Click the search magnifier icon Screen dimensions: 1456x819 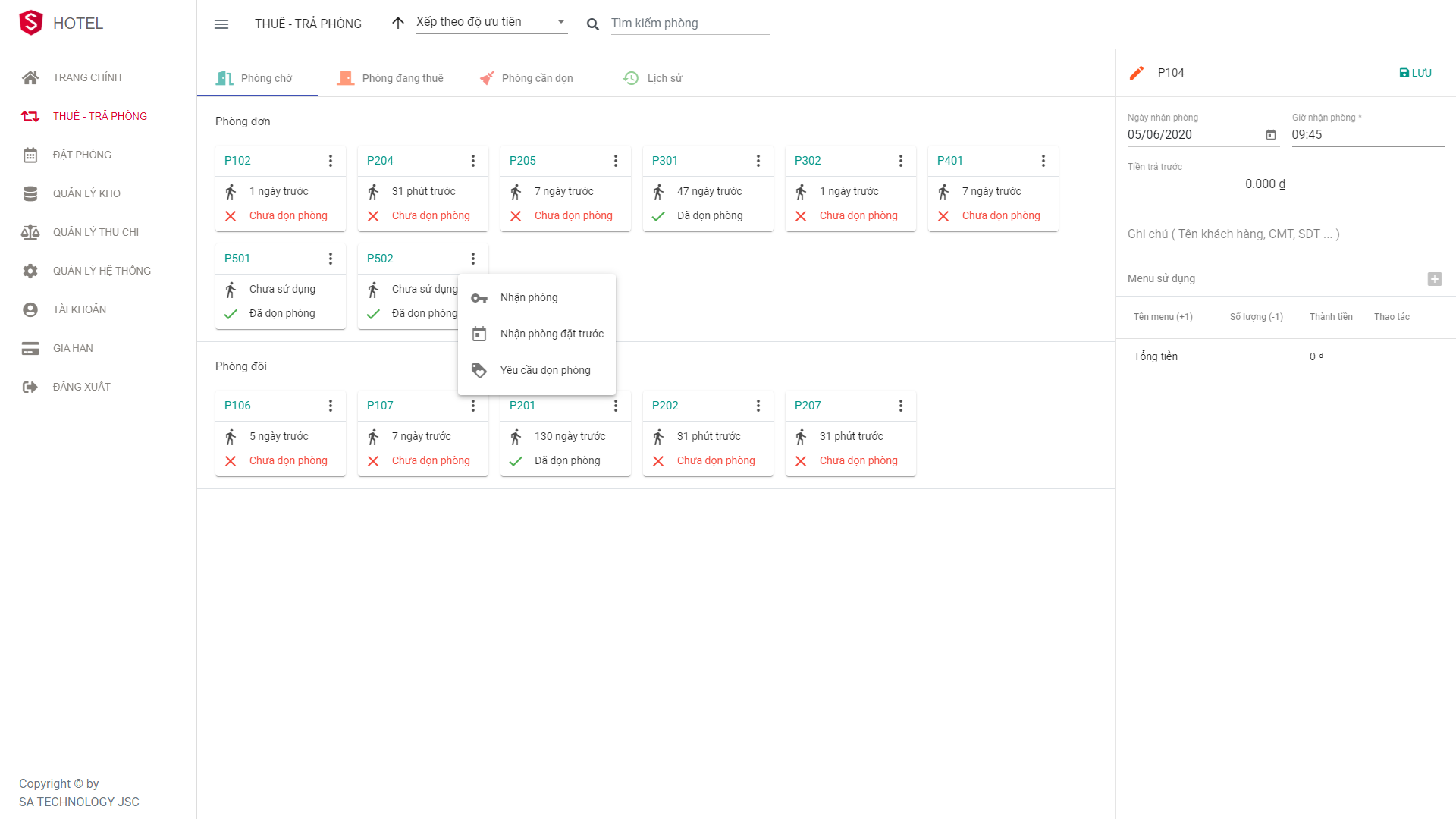593,24
